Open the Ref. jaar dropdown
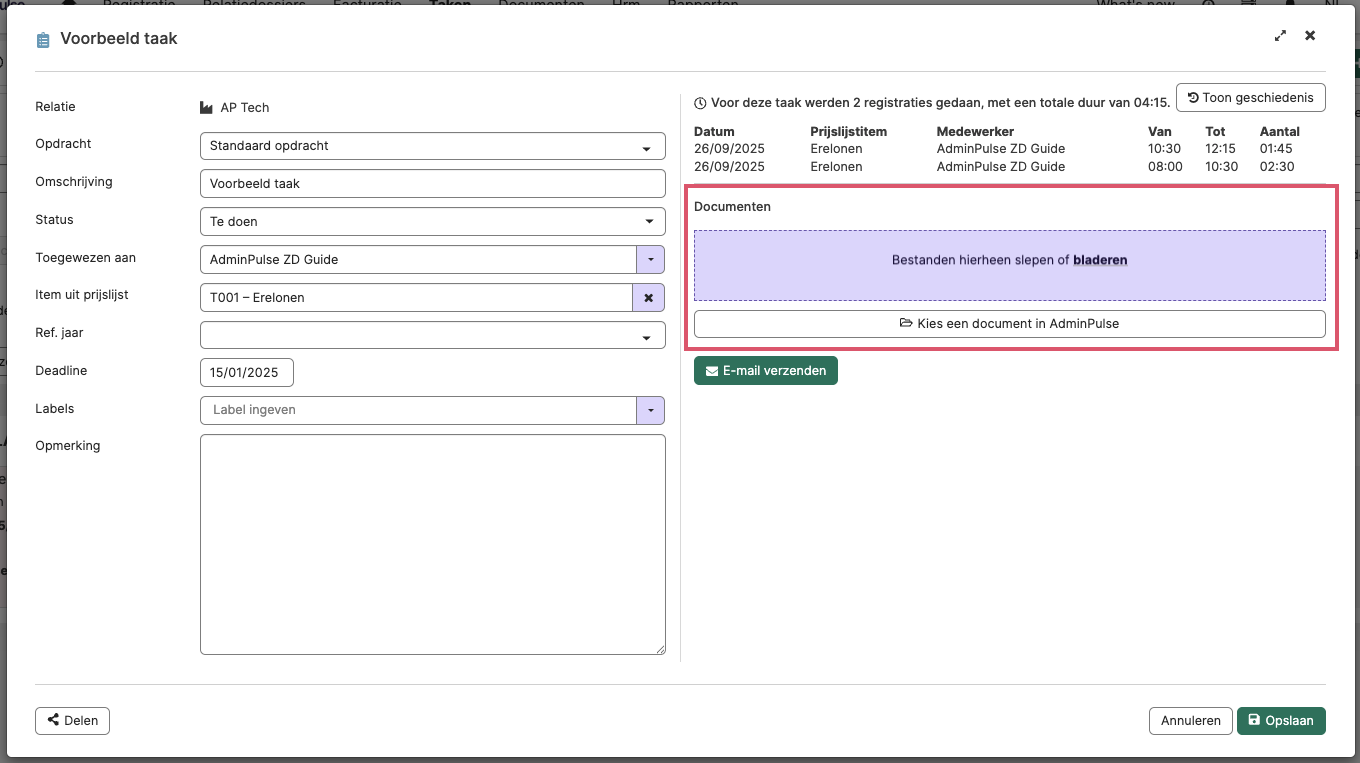The width and height of the screenshot is (1360, 763). tap(432, 335)
